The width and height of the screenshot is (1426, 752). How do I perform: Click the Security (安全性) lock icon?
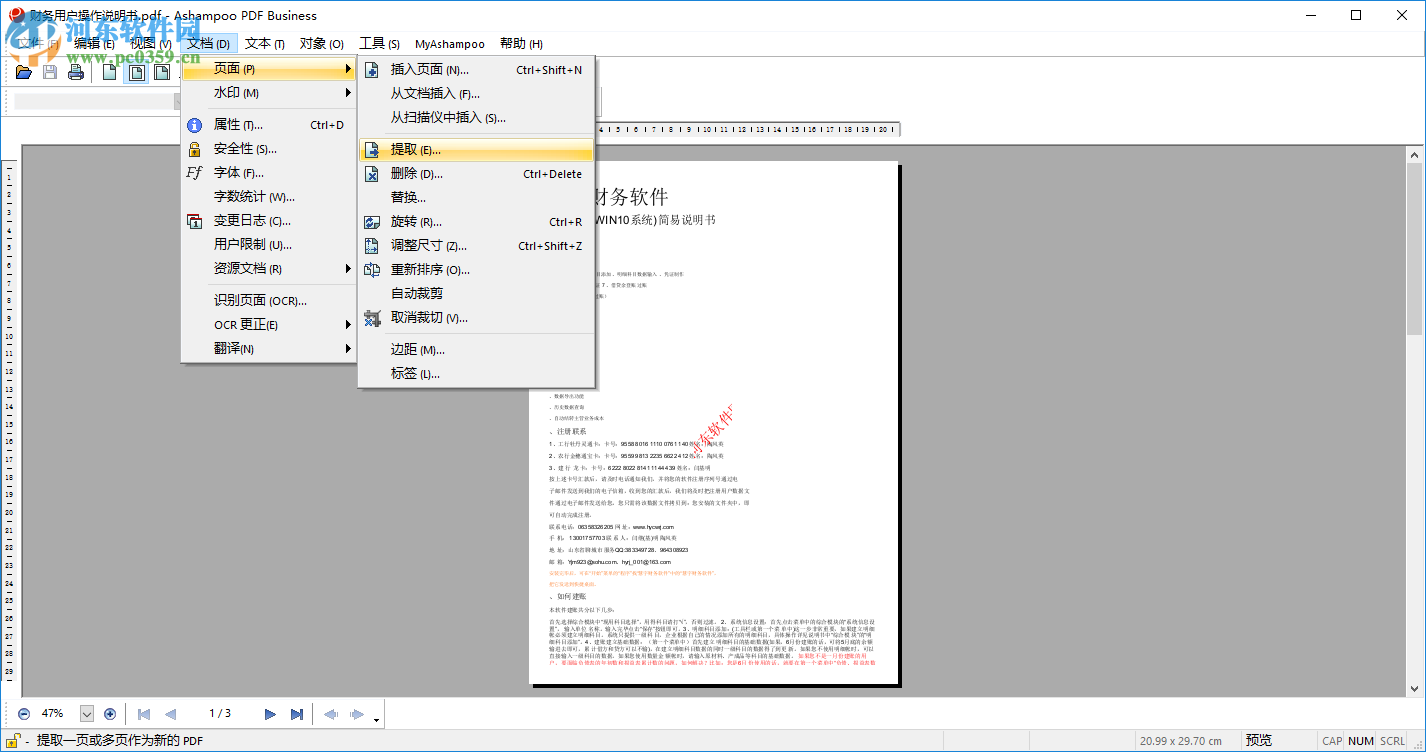pyautogui.click(x=195, y=149)
